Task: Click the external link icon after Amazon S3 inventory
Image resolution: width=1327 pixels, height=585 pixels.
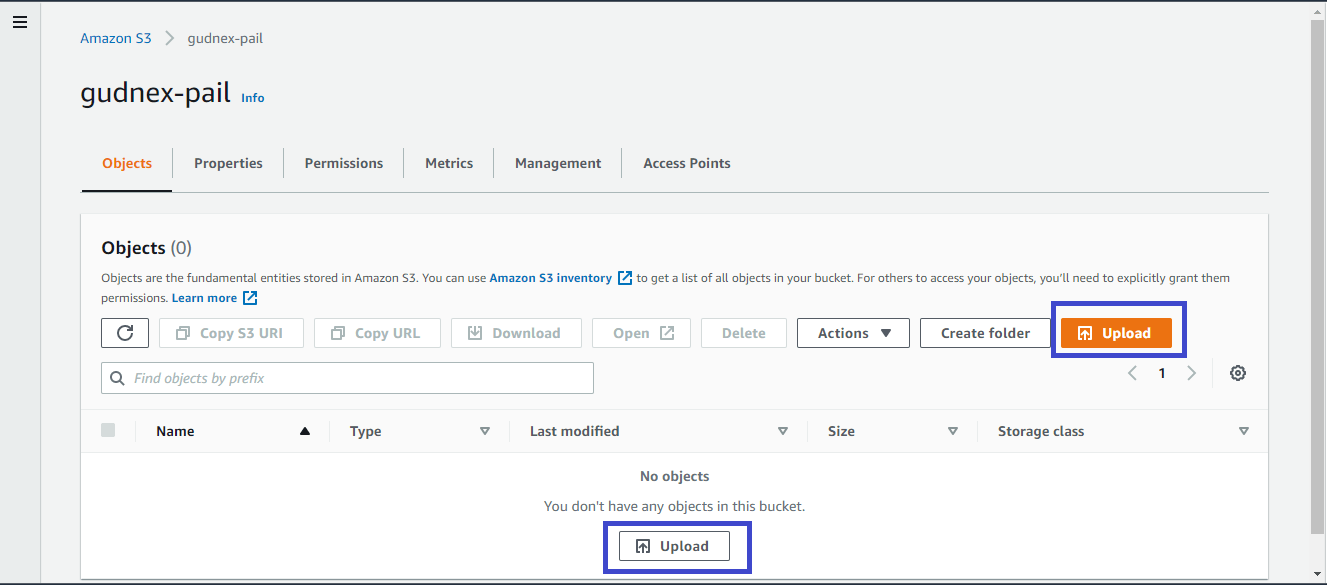Action: 625,278
